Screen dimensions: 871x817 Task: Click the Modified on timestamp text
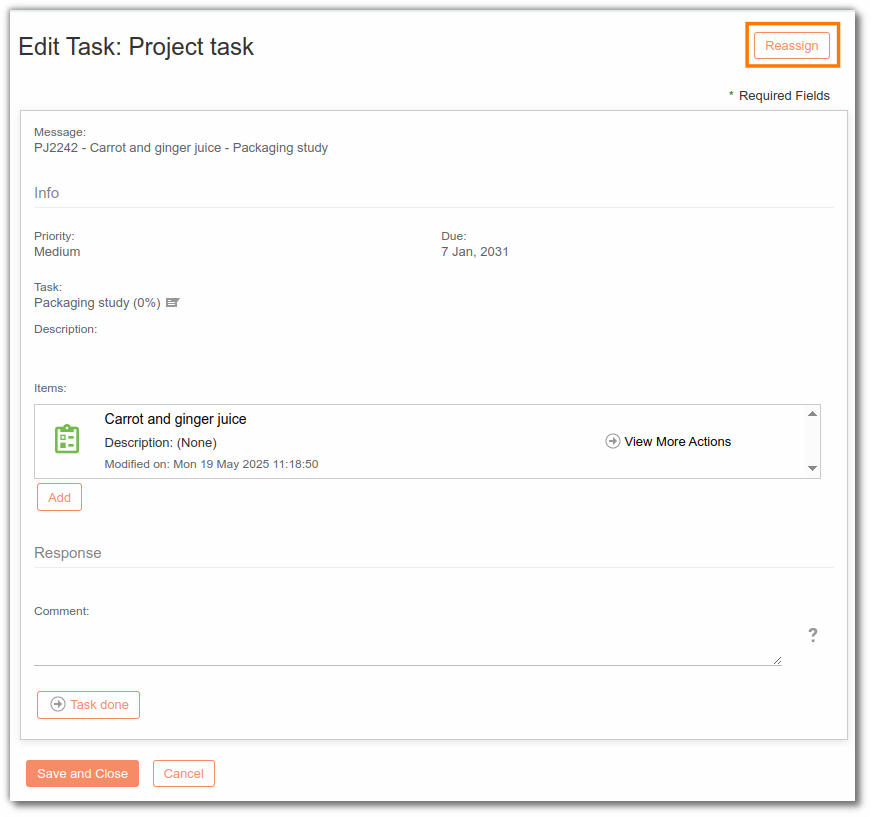212,464
